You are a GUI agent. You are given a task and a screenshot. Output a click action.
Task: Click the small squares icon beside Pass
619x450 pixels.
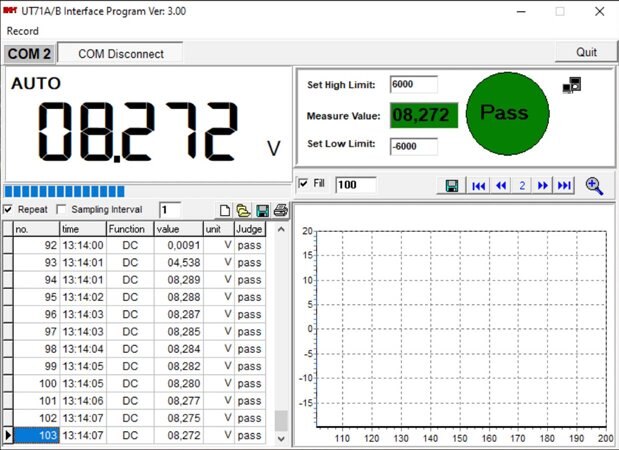[572, 86]
